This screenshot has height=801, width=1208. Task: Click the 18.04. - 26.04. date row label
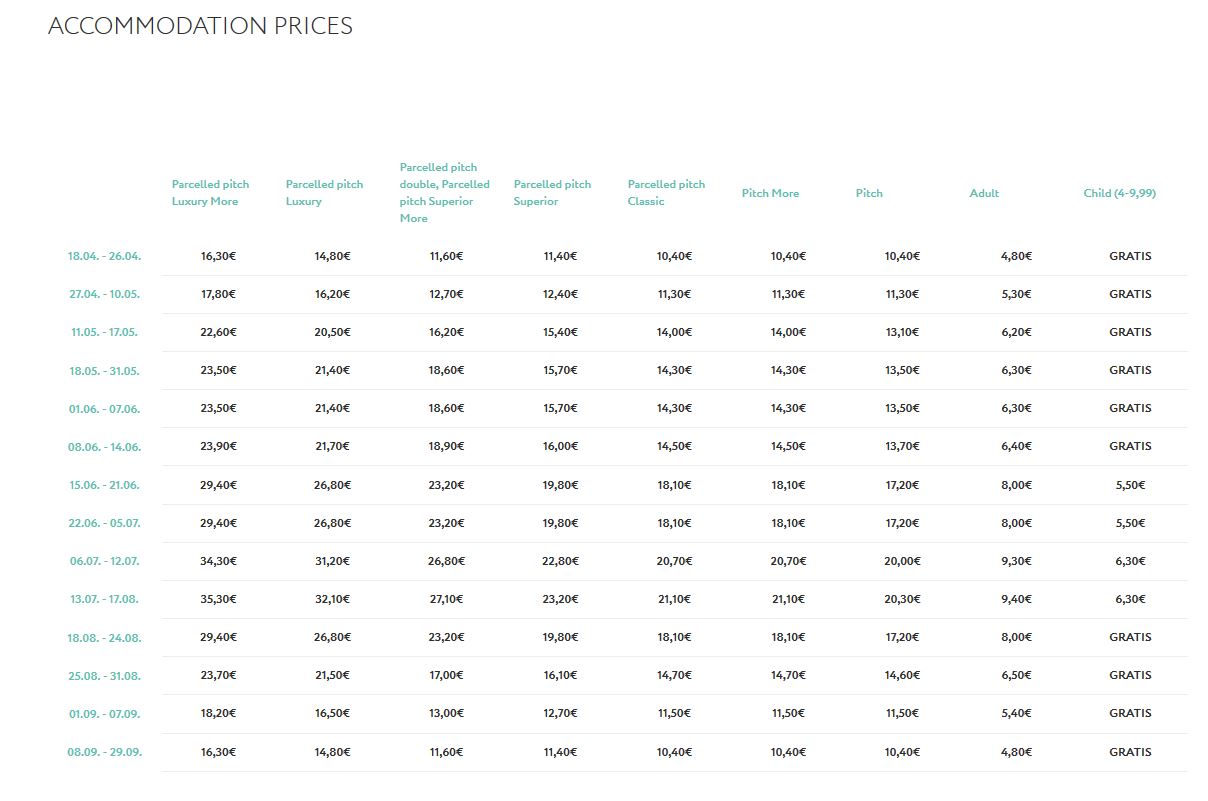(104, 256)
